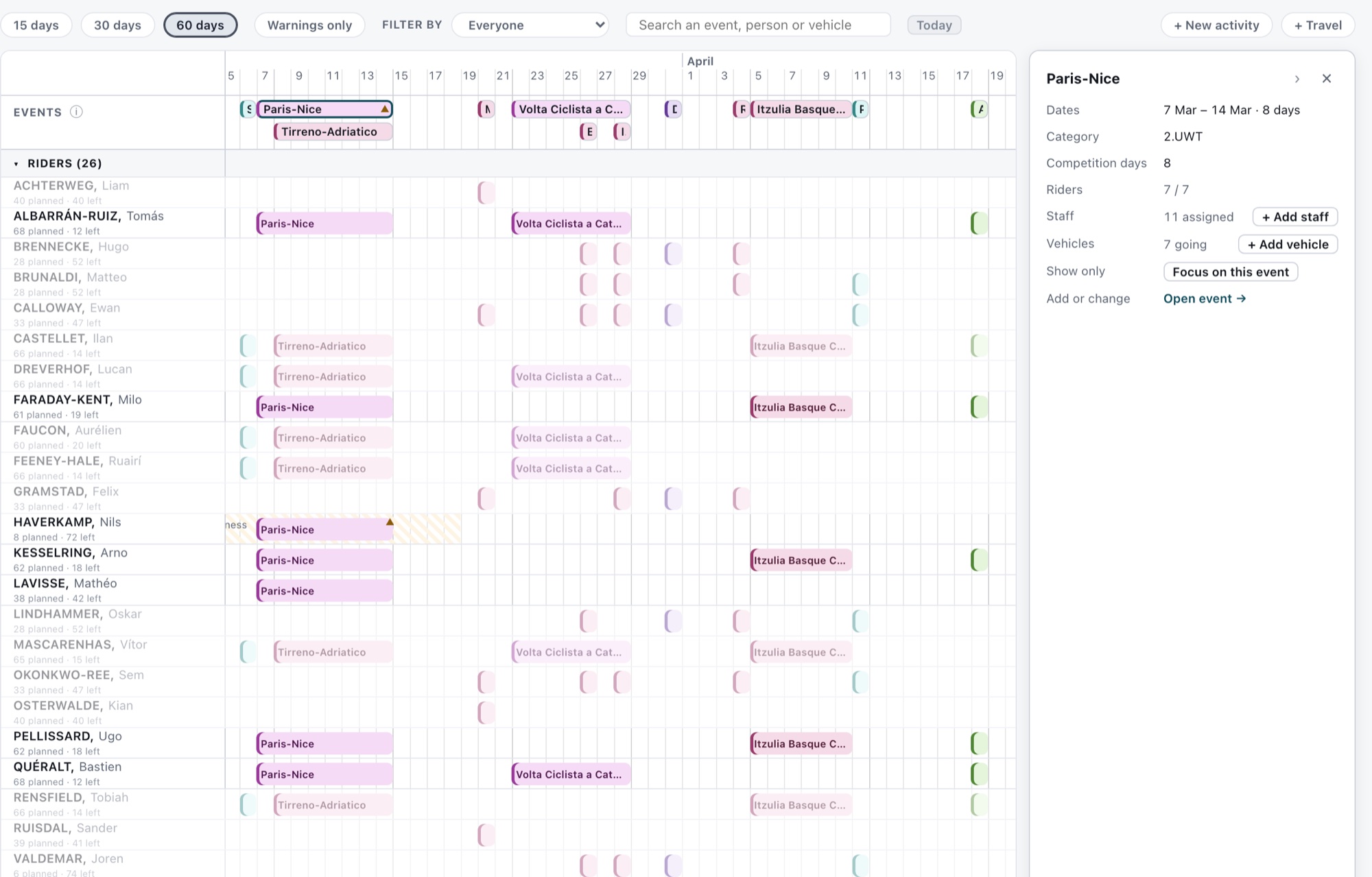Screen dimensions: 1372x877
Task: Click the green 'A' event marker in Events row
Action: 980,109
